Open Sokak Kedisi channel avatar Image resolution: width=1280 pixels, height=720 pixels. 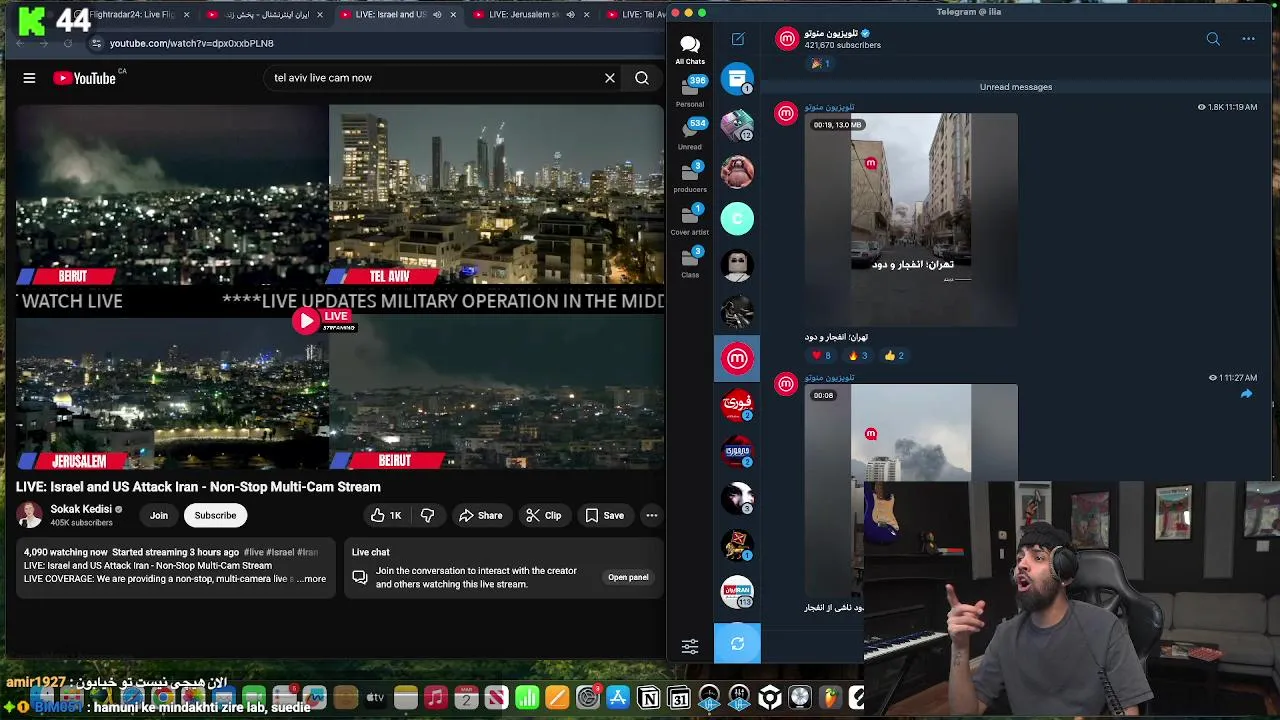(x=29, y=515)
